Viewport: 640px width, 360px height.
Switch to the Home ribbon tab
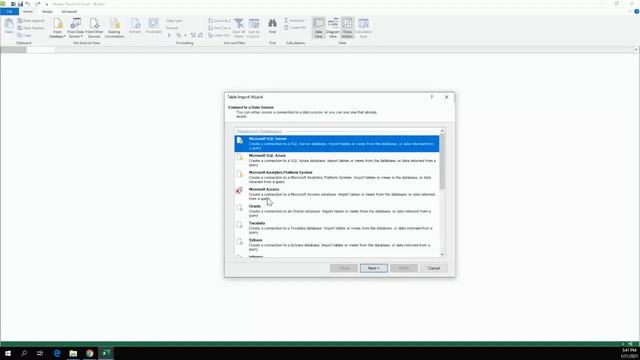[x=28, y=11]
